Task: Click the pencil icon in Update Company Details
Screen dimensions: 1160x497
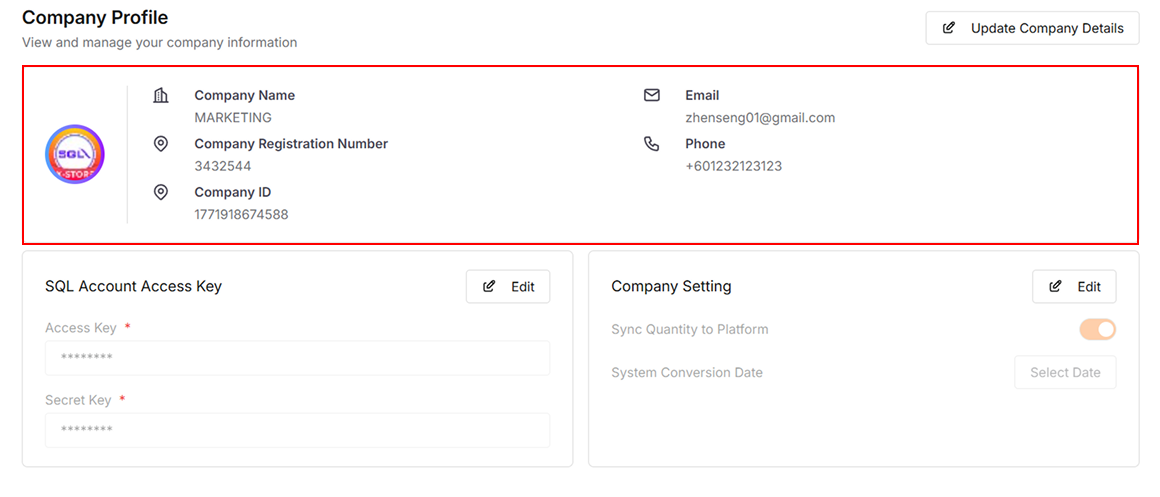Action: [948, 28]
